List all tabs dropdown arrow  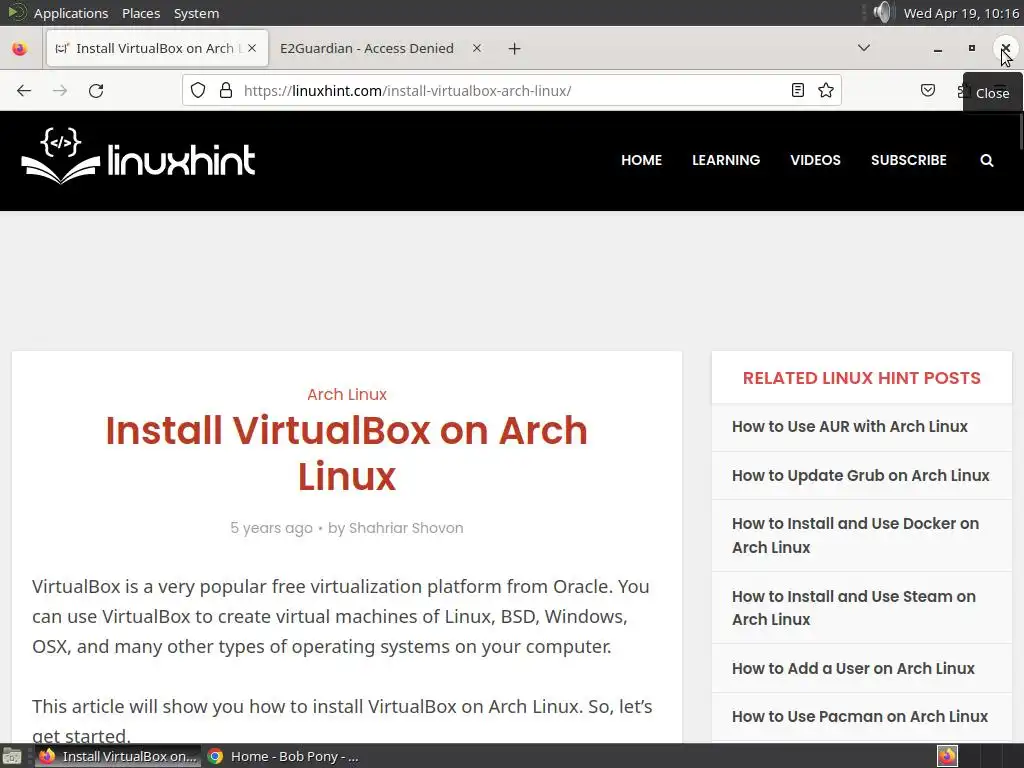point(864,48)
